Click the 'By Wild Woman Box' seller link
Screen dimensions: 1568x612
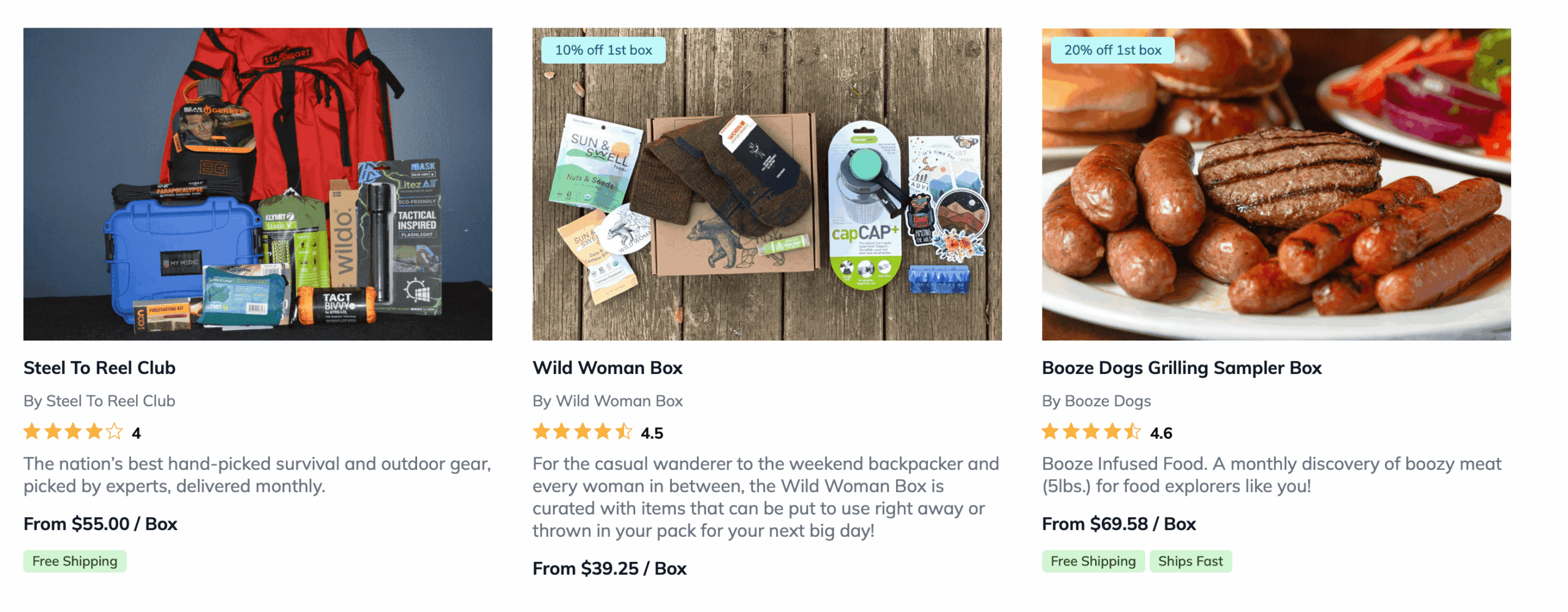pyautogui.click(x=608, y=401)
